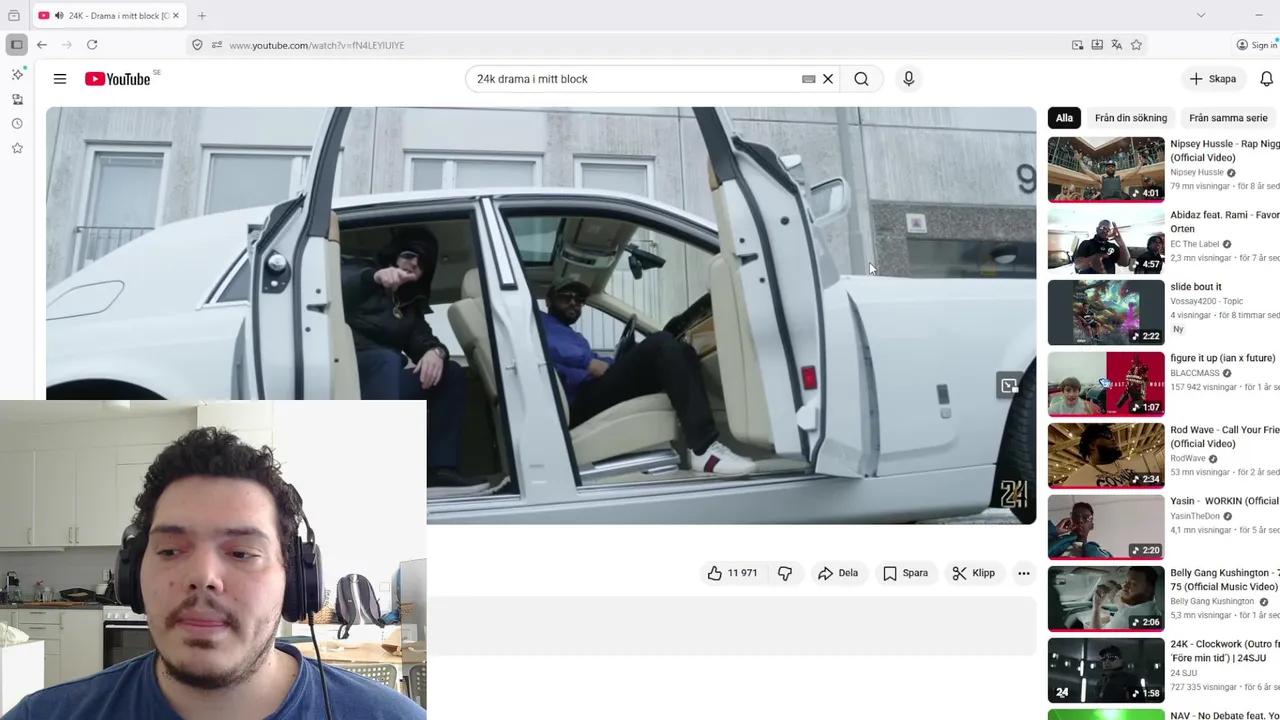The height and width of the screenshot is (720, 1280).
Task: Clear the YouTube search text with X
Action: pos(828,79)
